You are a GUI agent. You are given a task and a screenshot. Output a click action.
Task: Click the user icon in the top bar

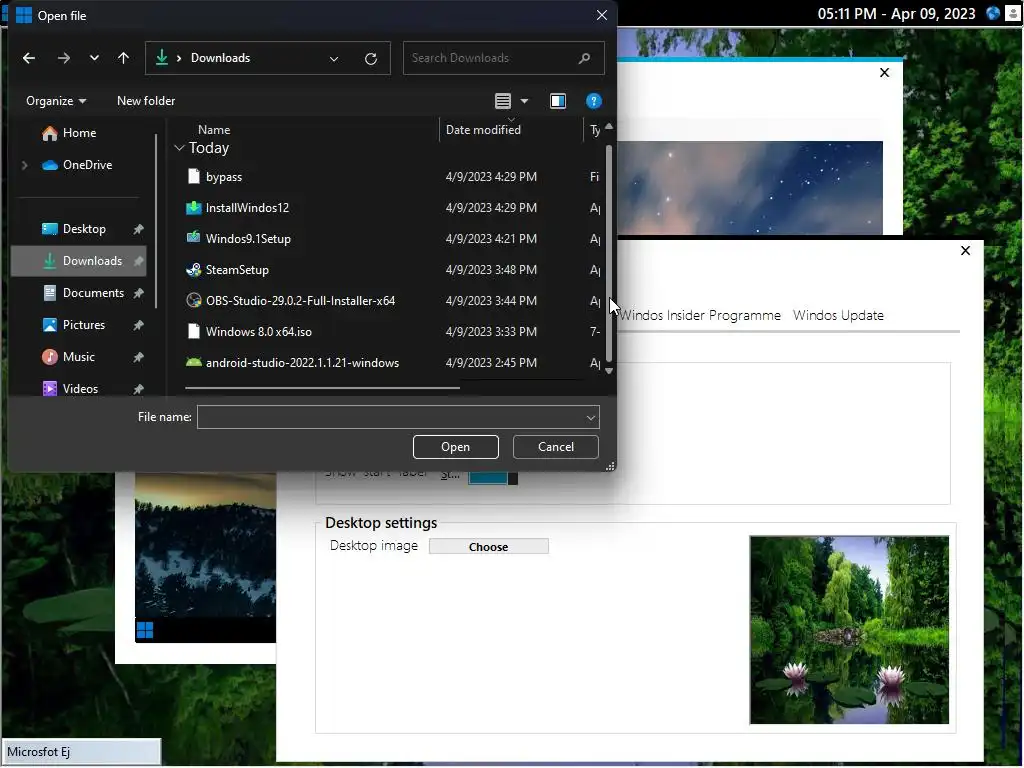1013,13
